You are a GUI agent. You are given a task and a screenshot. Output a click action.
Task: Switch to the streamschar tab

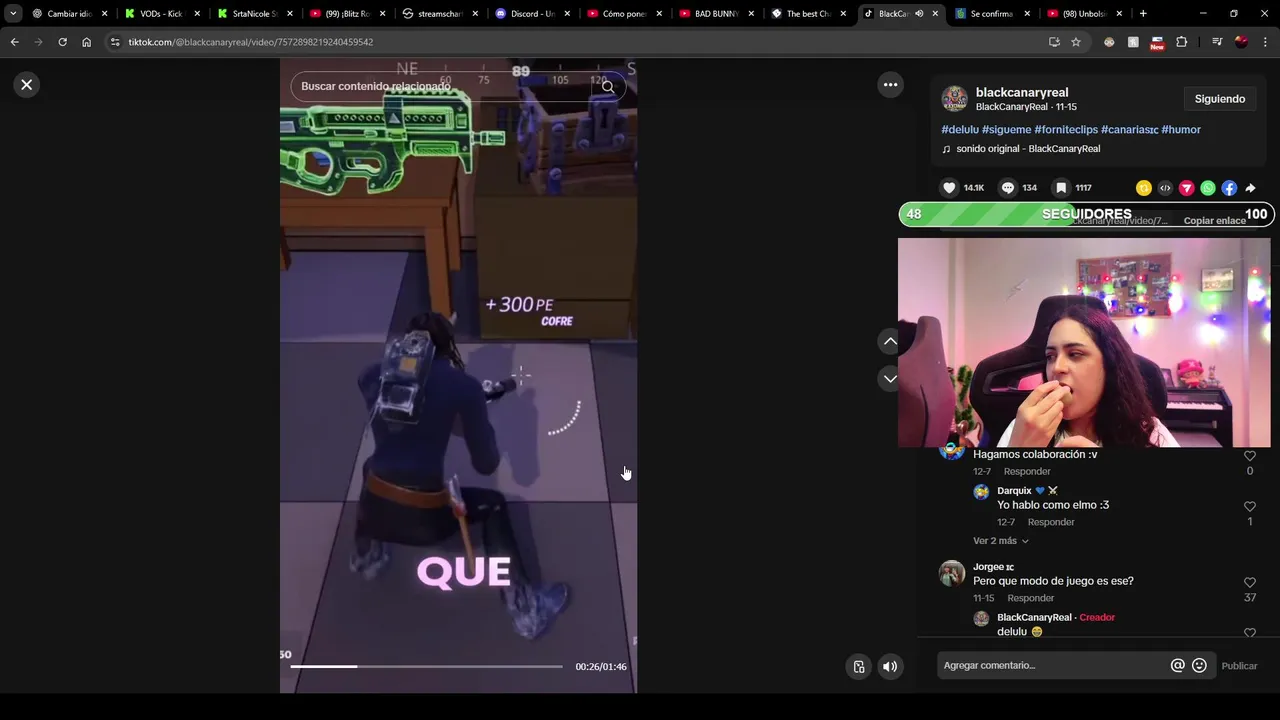coord(440,14)
